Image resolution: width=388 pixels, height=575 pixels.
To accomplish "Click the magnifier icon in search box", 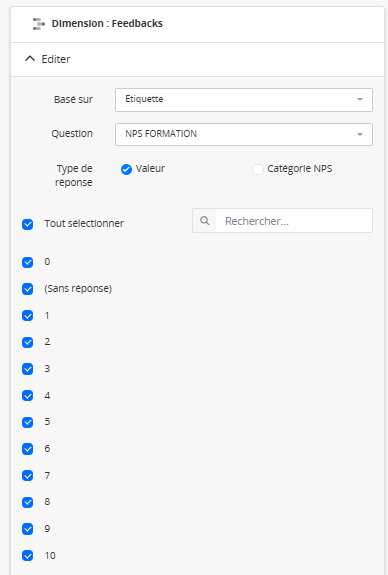I will pos(205,221).
